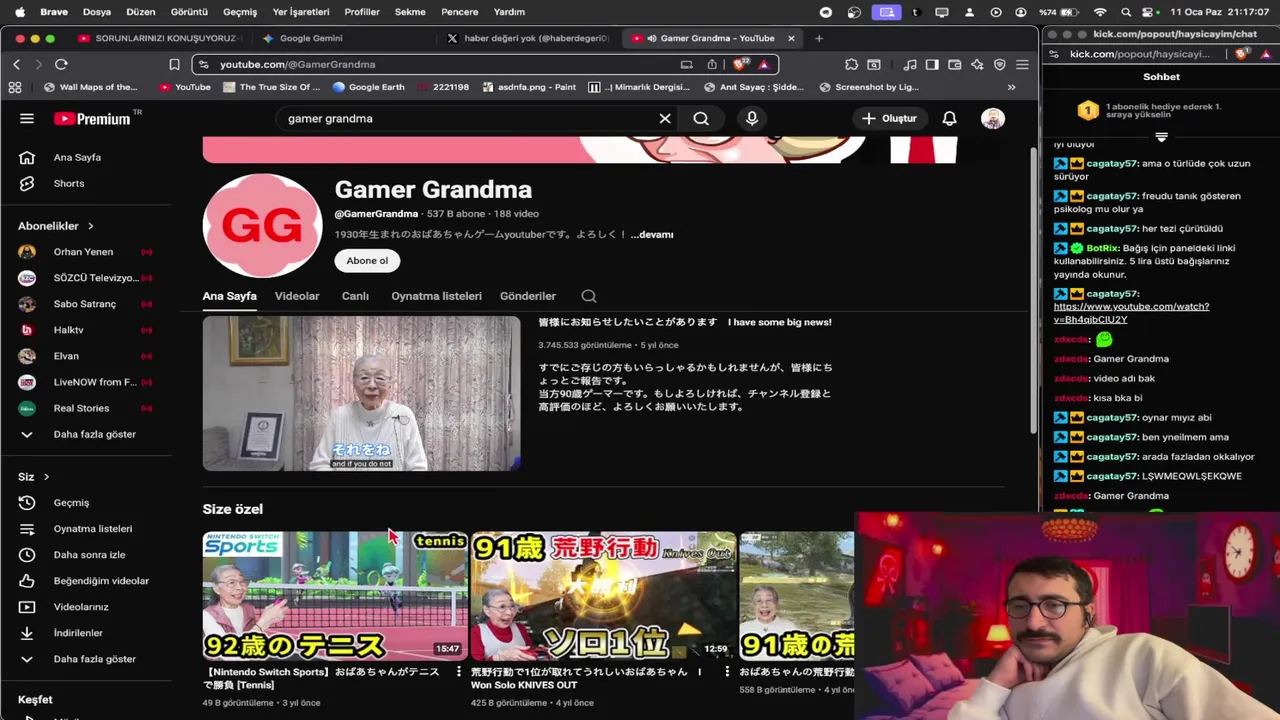Open Sabo Satranç subscription channel
The height and width of the screenshot is (720, 1280).
pyautogui.click(x=85, y=304)
